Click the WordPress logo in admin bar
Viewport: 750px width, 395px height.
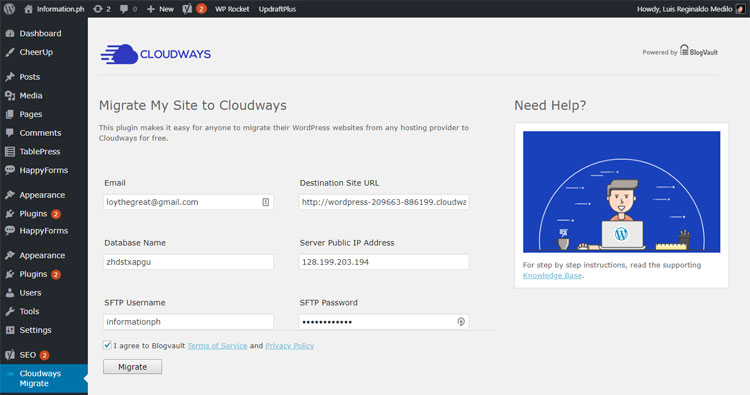coord(9,9)
